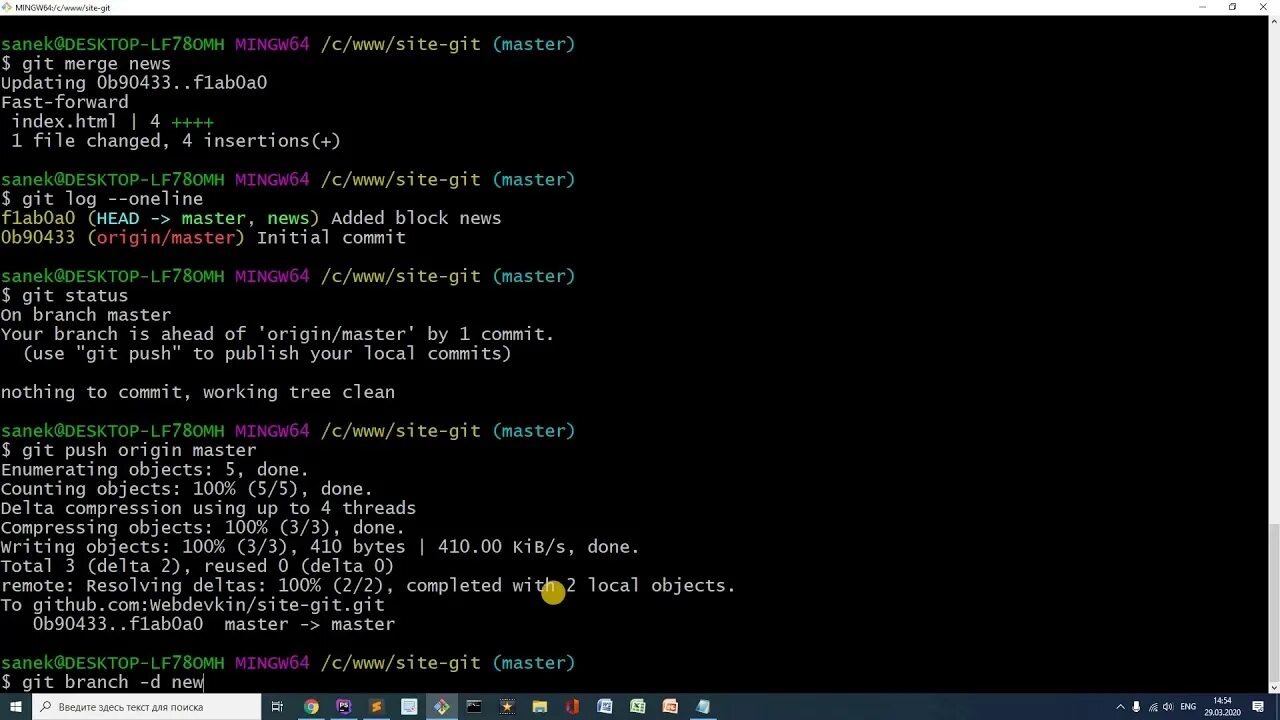Image resolution: width=1280 pixels, height=720 pixels.
Task: Click 'index.html | 4 ++++' line
Action: (x=113, y=122)
